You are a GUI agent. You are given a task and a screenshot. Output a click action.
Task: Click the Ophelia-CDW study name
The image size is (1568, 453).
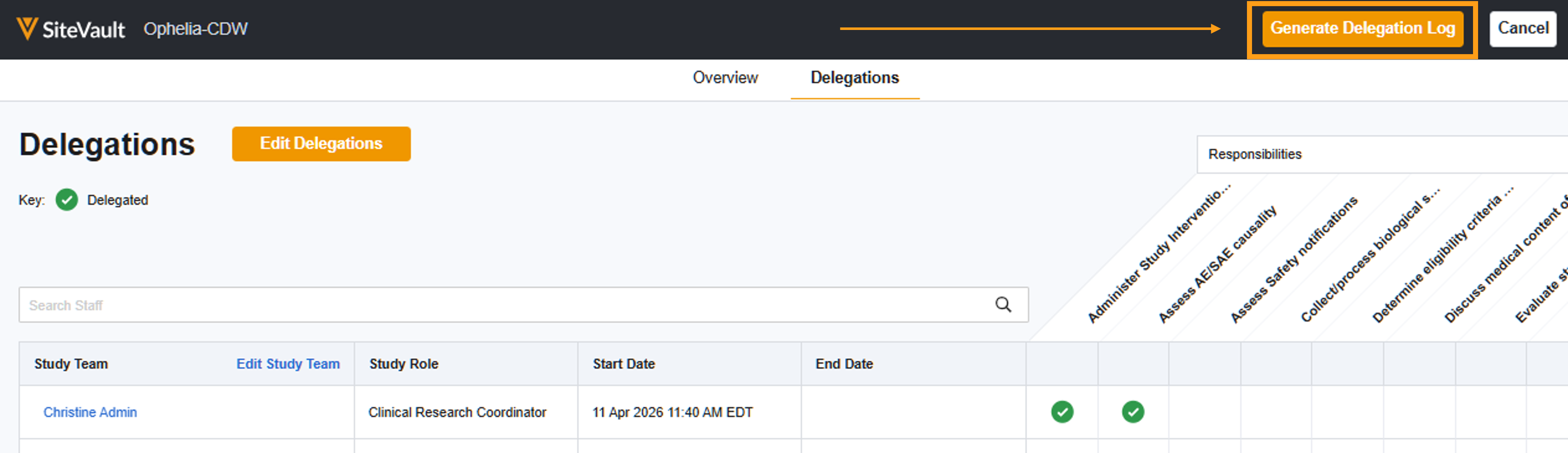195,29
